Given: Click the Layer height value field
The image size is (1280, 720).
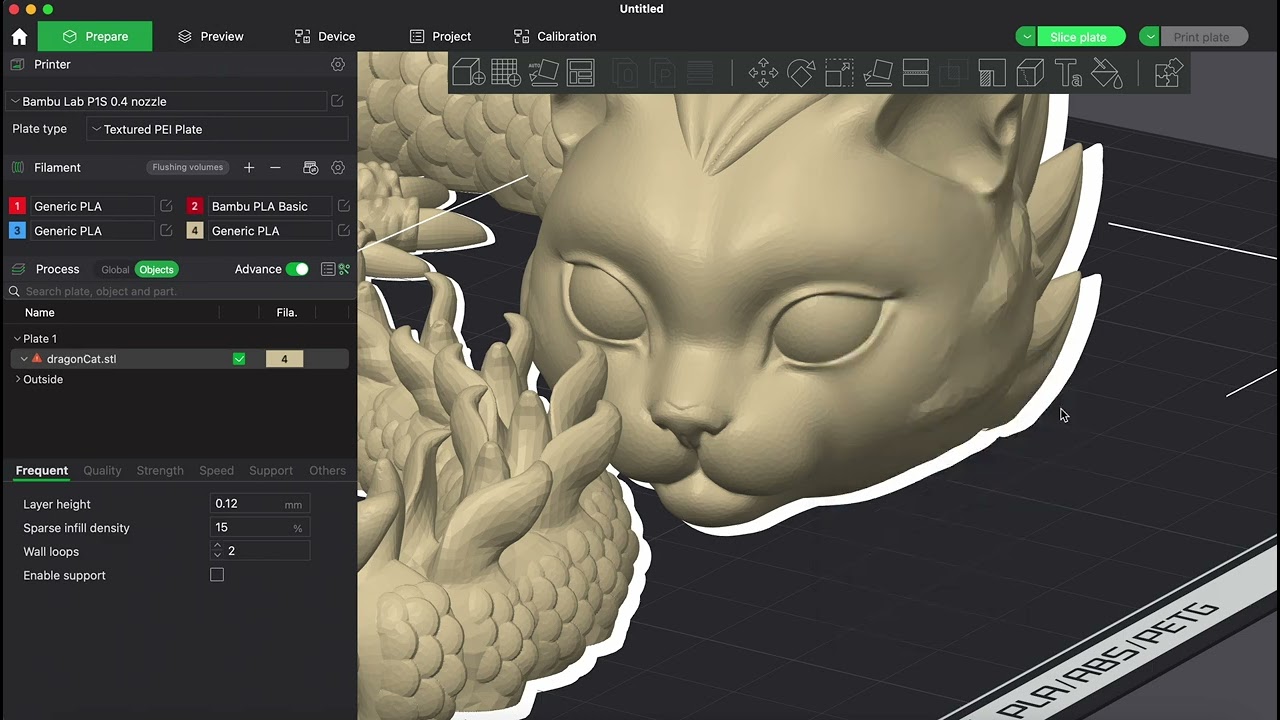Looking at the screenshot, I should tap(259, 504).
